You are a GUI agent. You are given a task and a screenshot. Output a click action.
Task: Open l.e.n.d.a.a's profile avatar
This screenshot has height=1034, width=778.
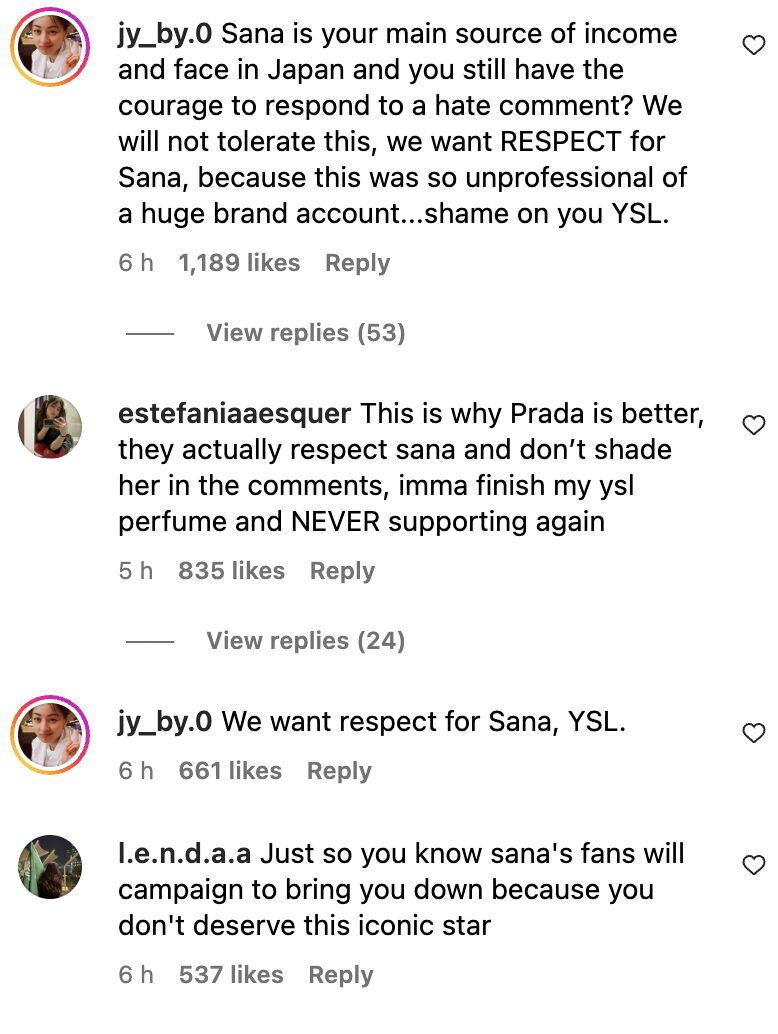49,866
